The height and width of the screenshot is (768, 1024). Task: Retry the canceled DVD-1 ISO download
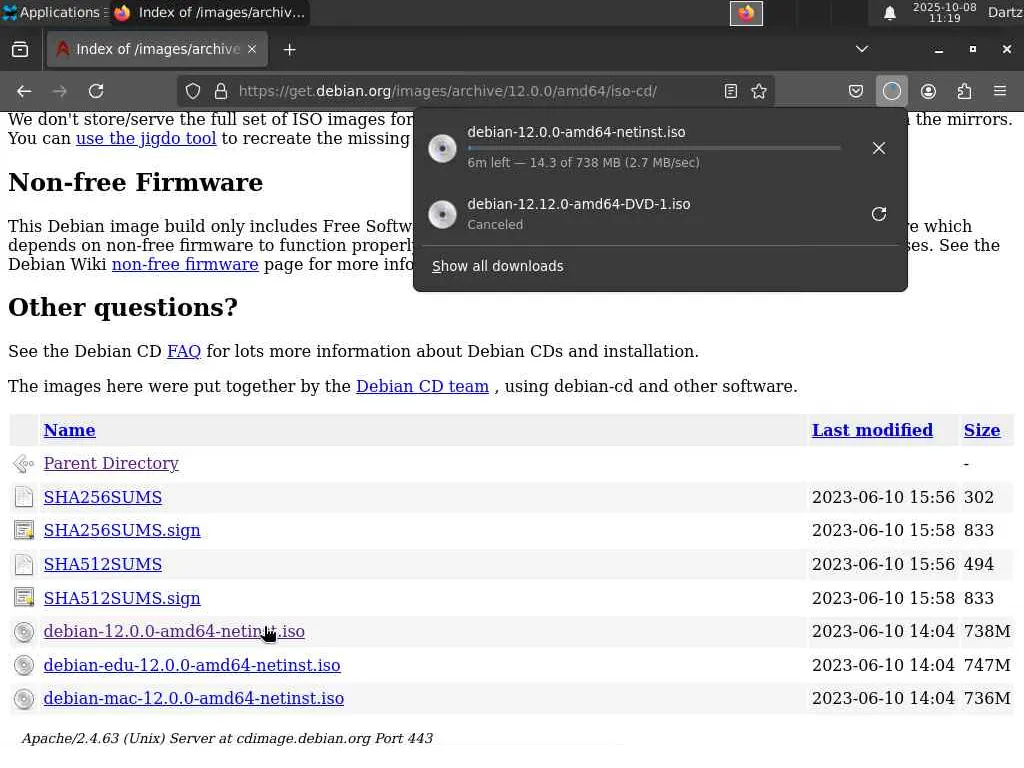pos(878,214)
